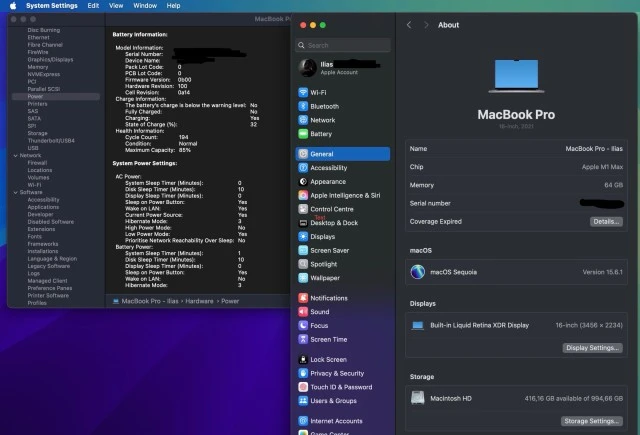Select NVMExpress in System Information sidebar
The height and width of the screenshot is (435, 640).
coord(44,74)
